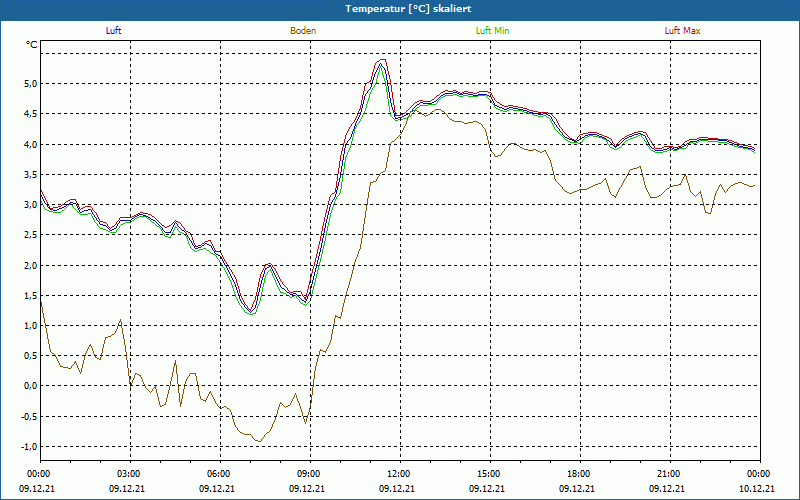Click the '1,0' y-axis label
The height and width of the screenshot is (500, 800).
pos(31,326)
